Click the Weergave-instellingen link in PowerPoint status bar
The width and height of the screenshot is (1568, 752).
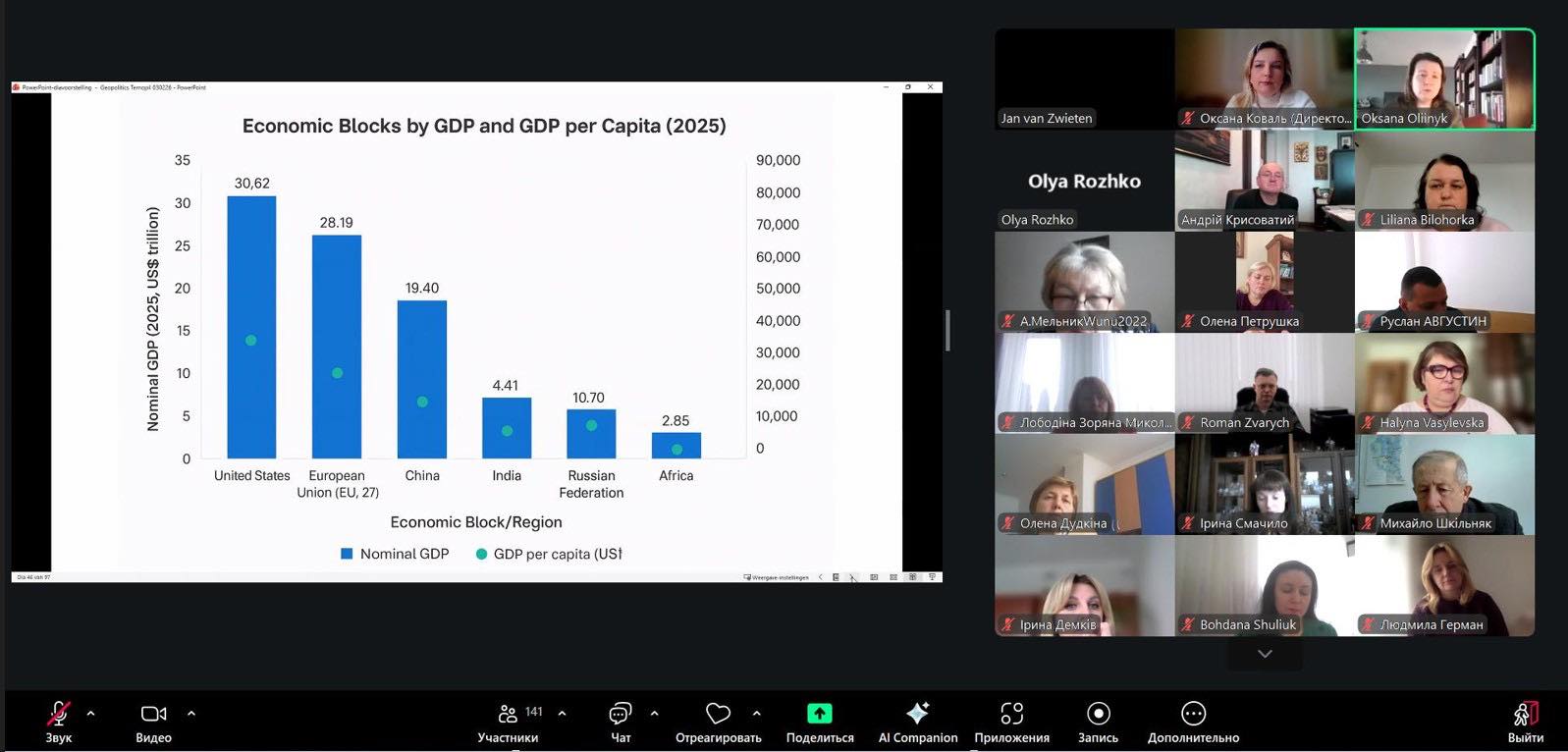(780, 577)
